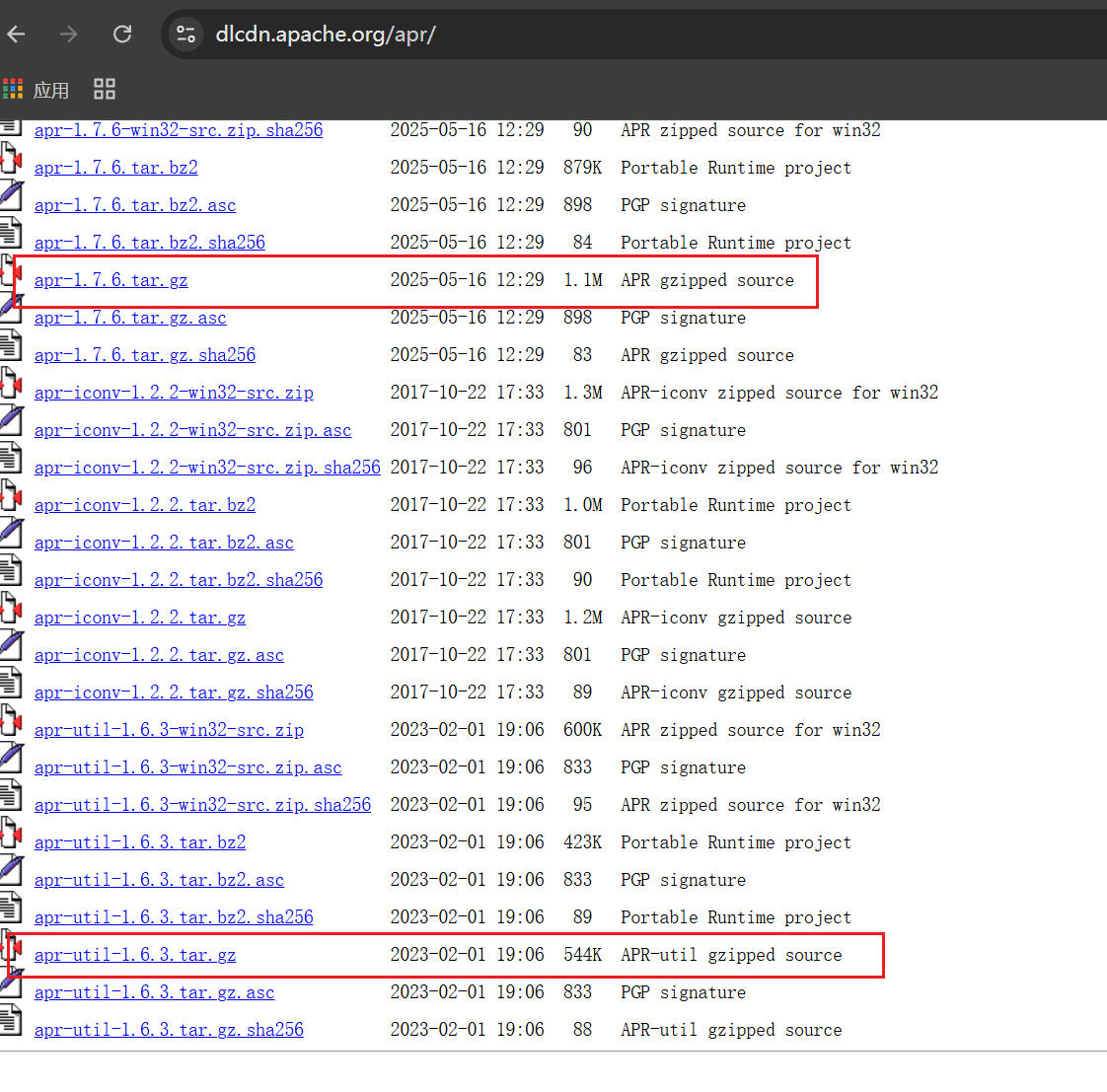
Task: Download apr-1.7.6.tar.bz2 link
Action: tap(115, 168)
